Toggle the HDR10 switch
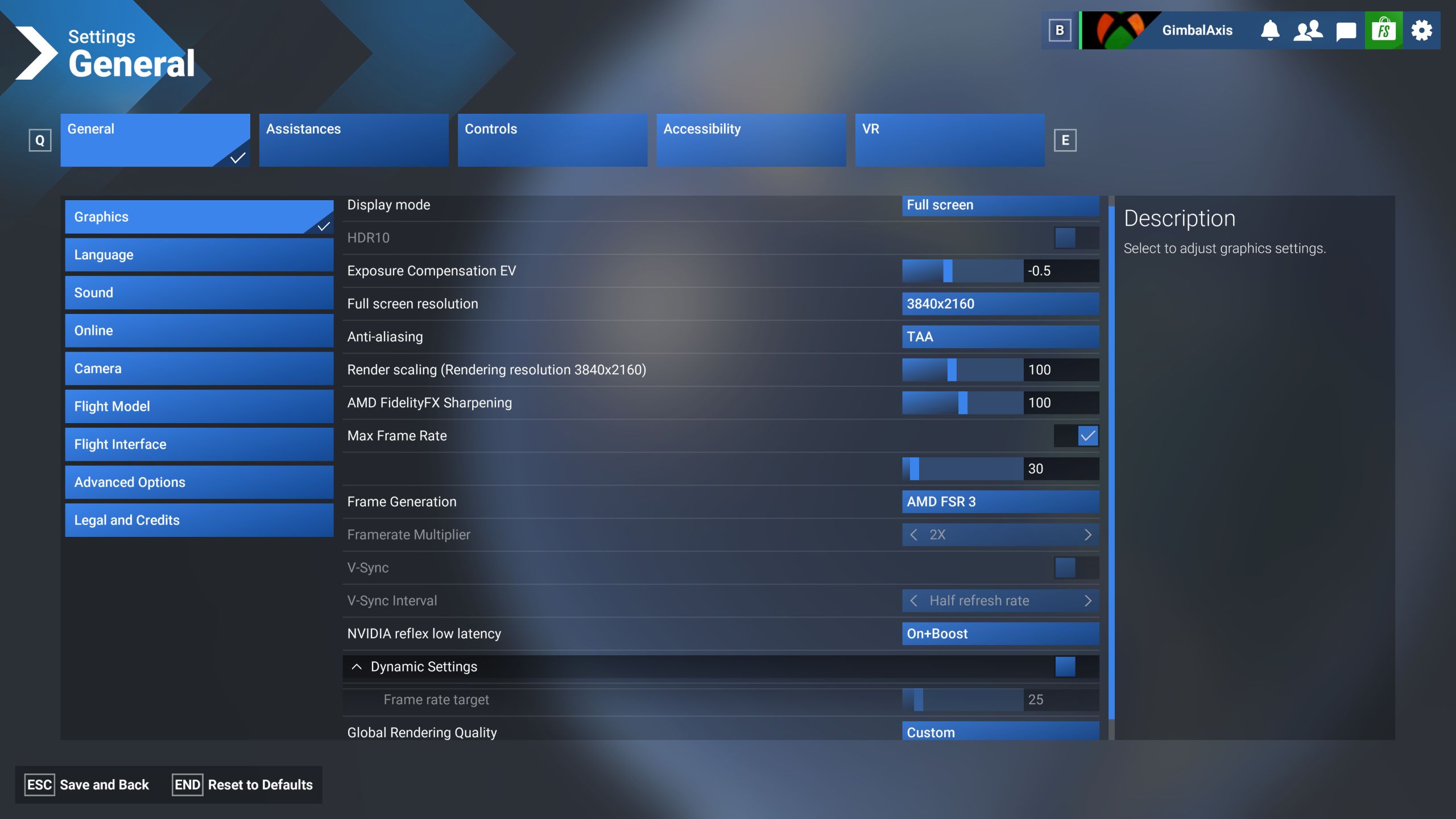This screenshot has width=1456, height=819. tap(1076, 238)
